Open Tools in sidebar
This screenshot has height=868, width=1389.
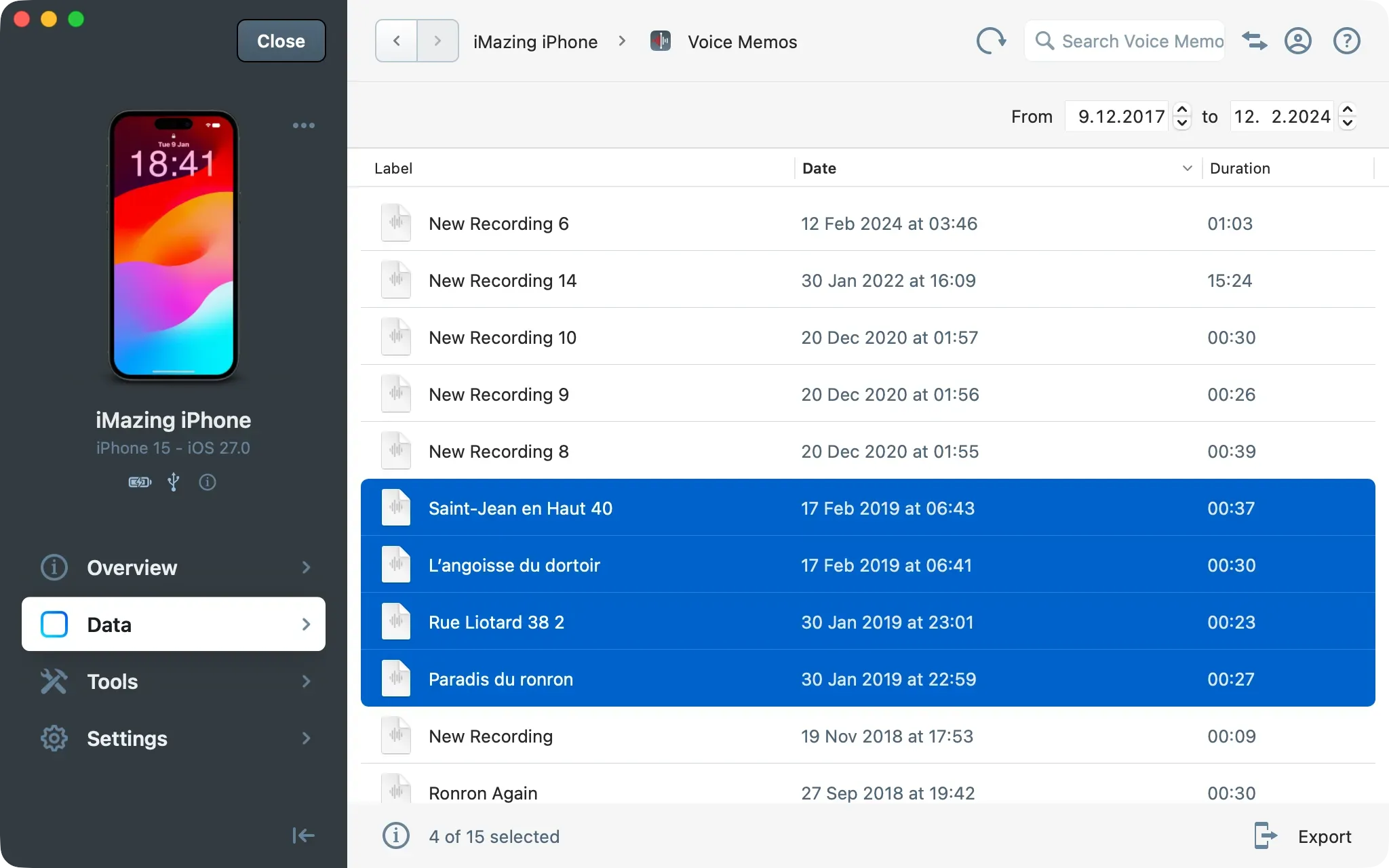[x=174, y=681]
